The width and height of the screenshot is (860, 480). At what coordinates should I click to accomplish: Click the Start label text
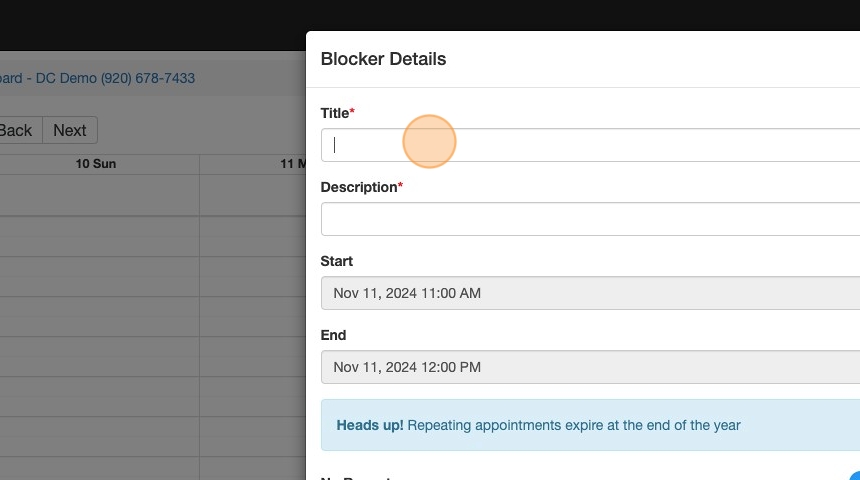336,261
